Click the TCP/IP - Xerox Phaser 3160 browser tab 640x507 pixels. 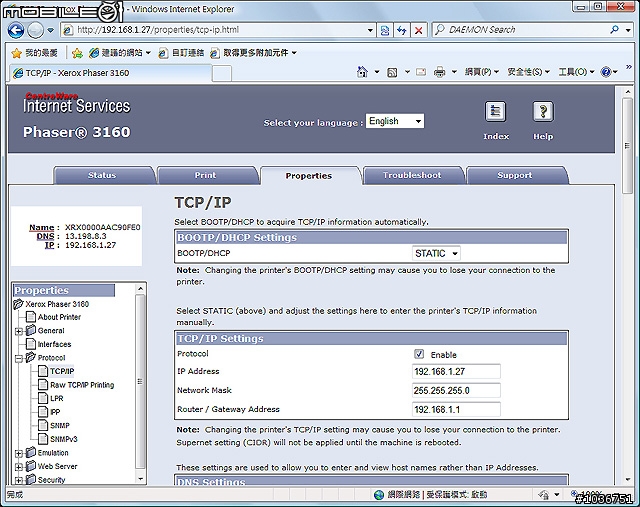pos(110,73)
